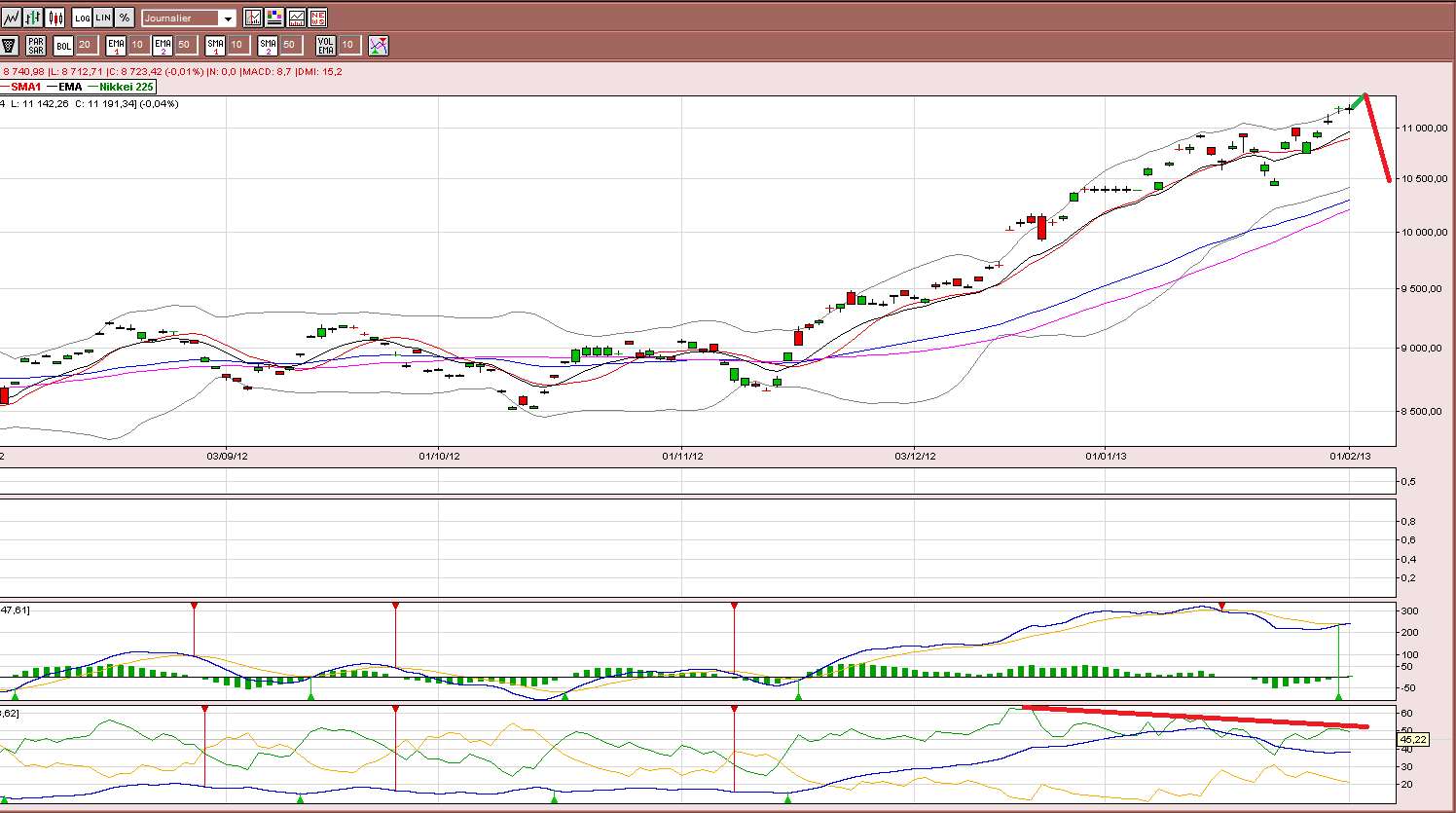1456x813 pixels.
Task: Switch to bar chart display
Action: point(34,18)
